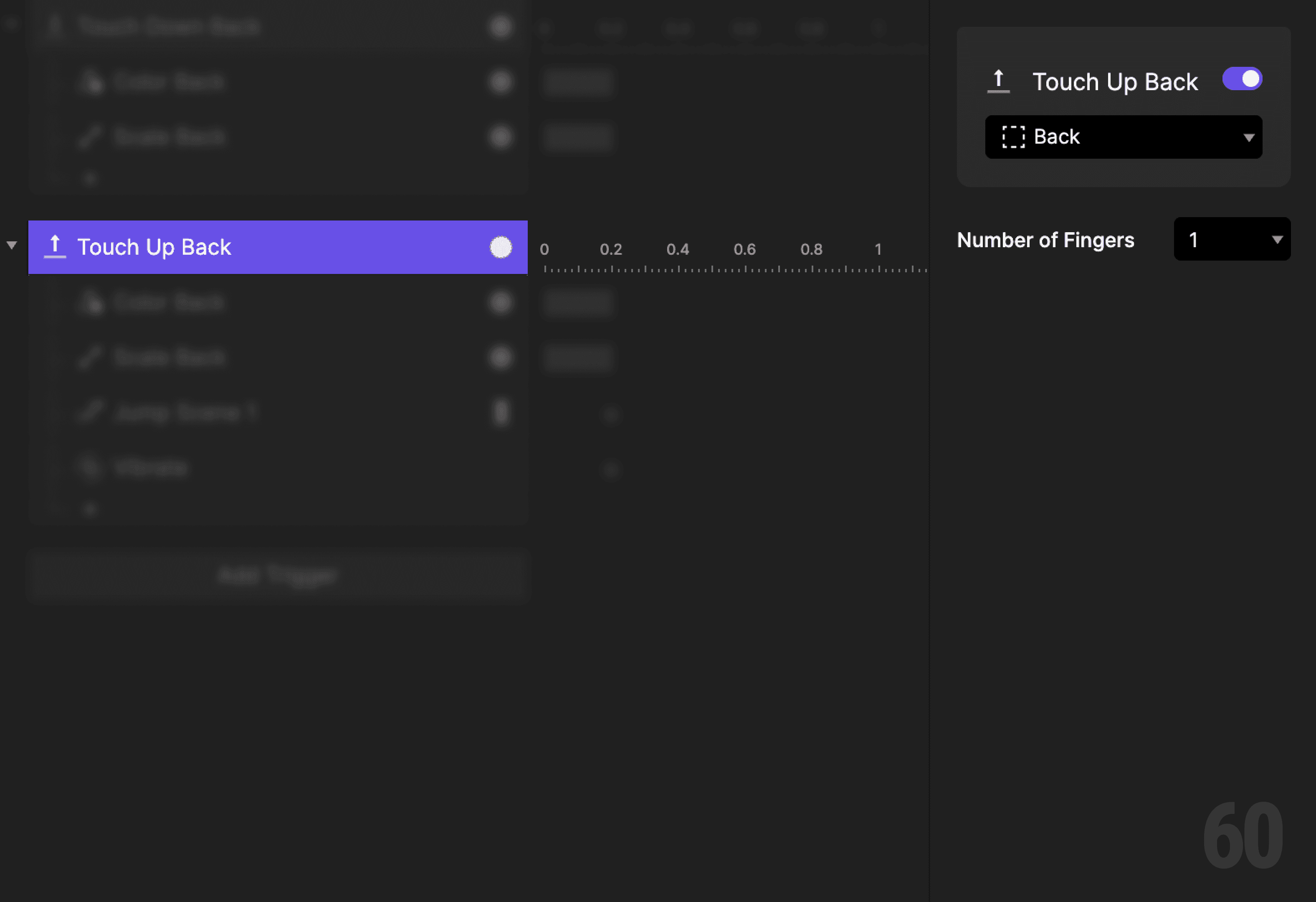Click the touch icon on Touch Down Back row

54,25
